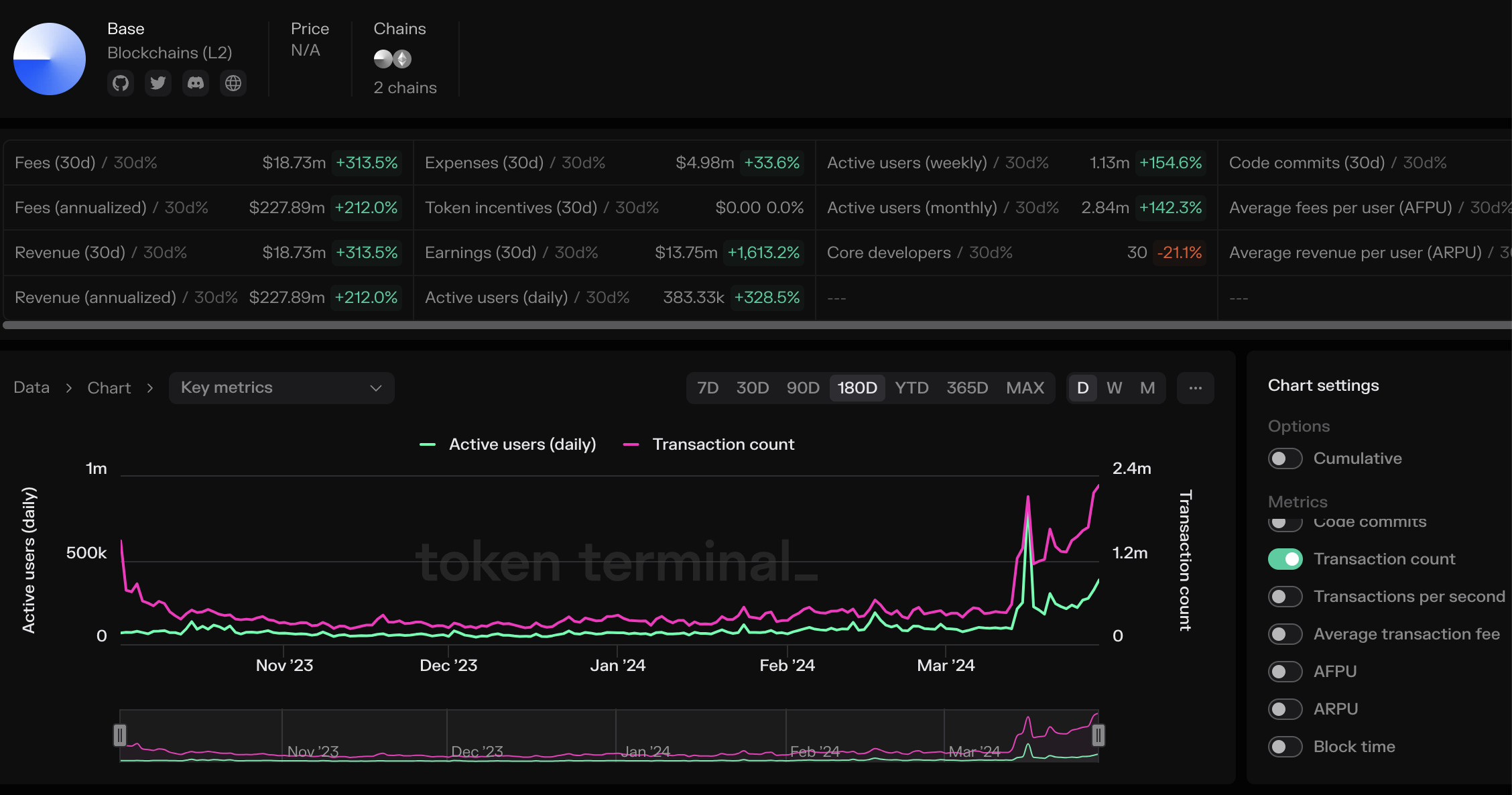Grab the right range slider handle

pos(1098,735)
